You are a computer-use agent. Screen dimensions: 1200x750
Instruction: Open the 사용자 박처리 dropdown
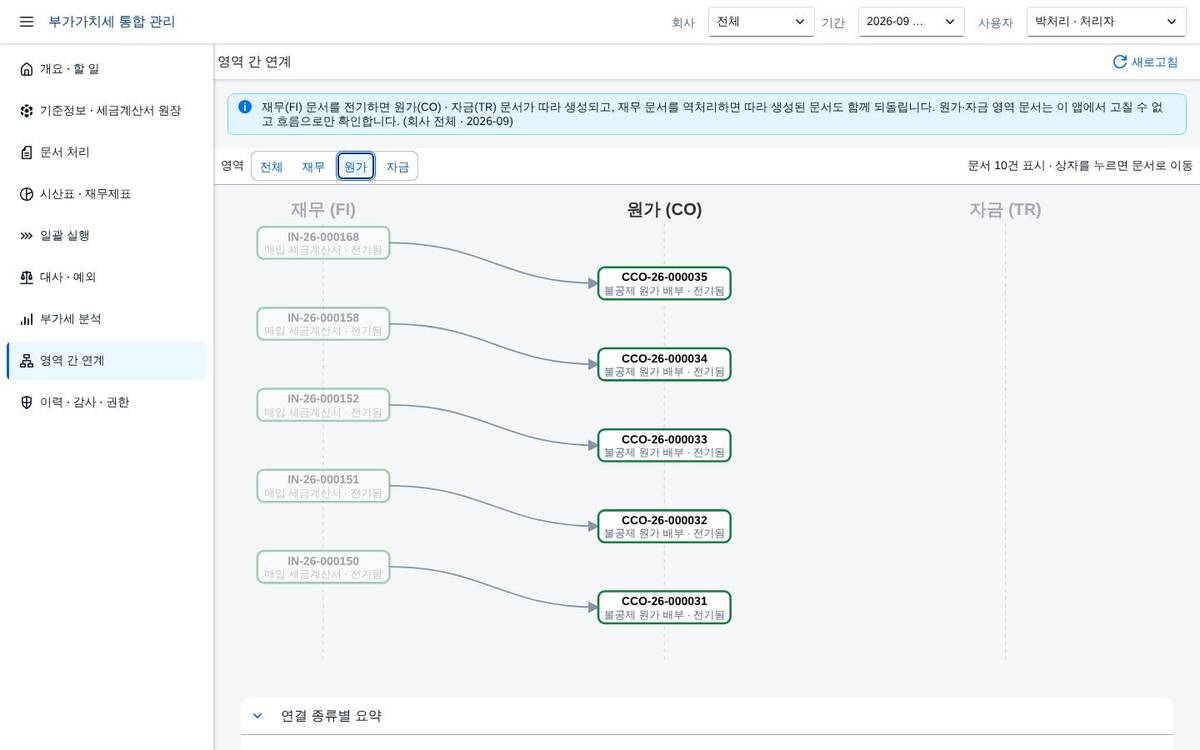click(x=1106, y=22)
